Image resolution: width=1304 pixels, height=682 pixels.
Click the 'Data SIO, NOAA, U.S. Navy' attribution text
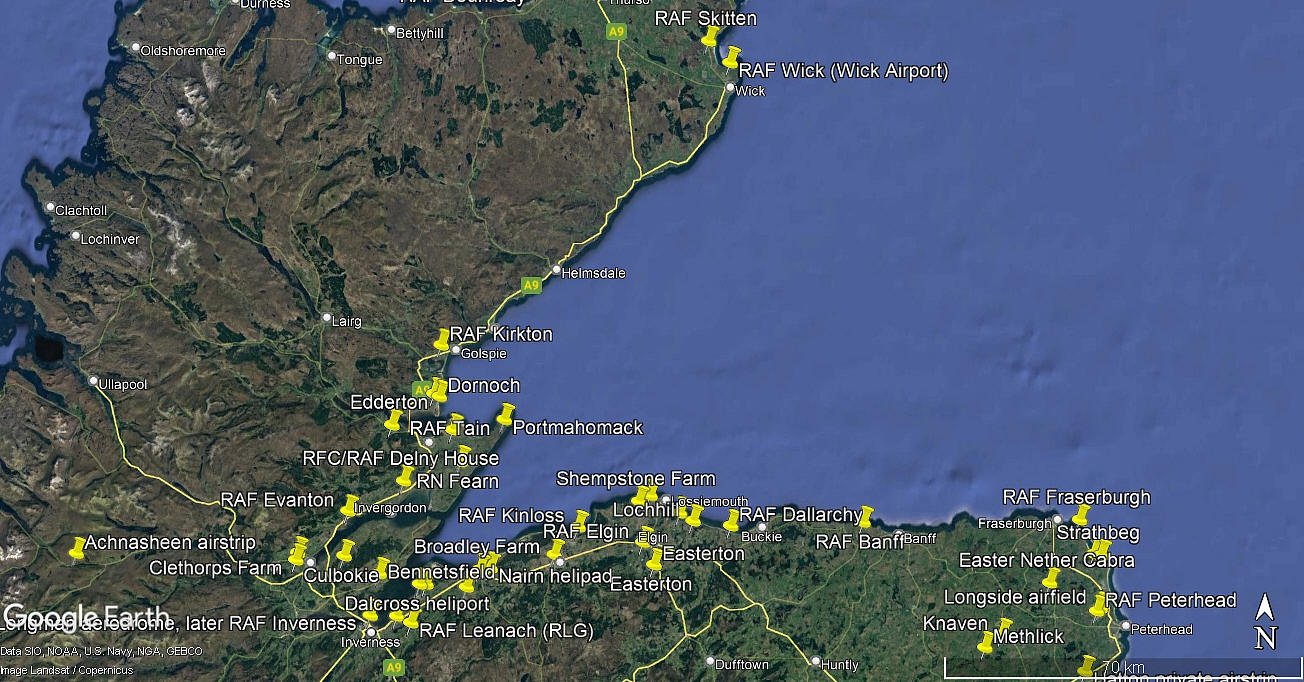101,651
